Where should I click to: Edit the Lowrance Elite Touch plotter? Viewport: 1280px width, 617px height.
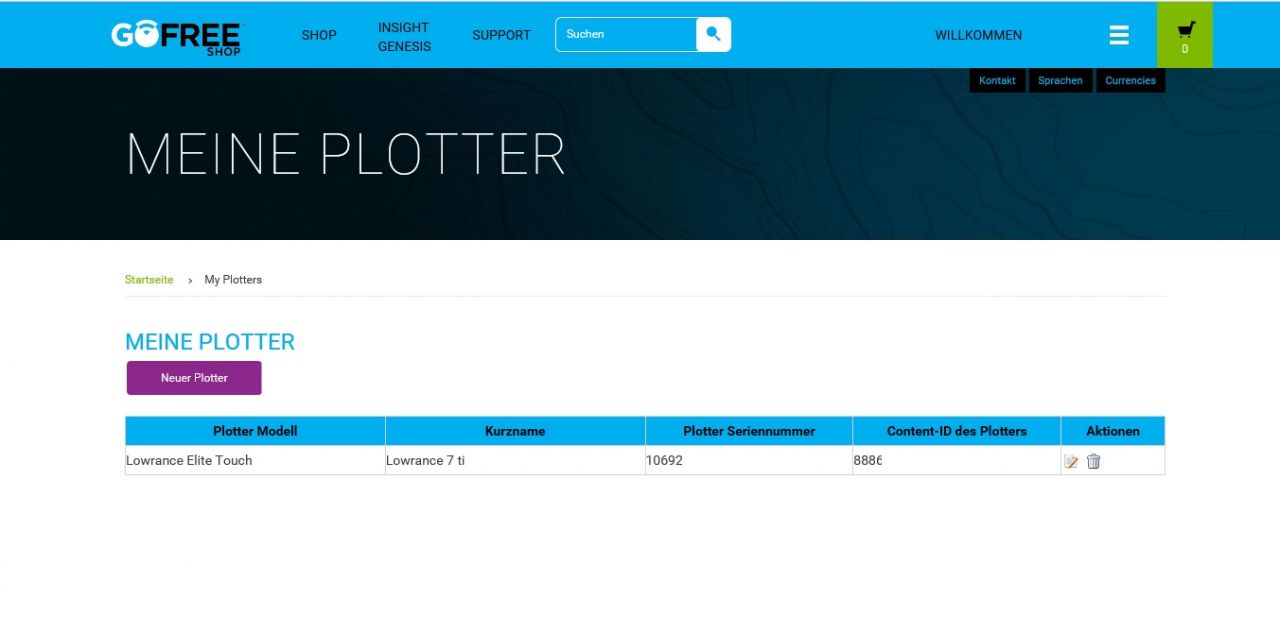(1071, 461)
